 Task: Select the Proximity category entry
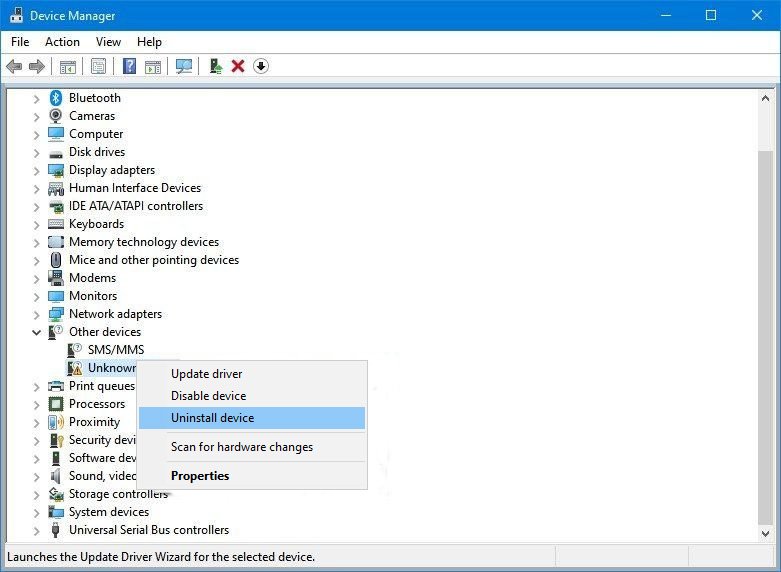pos(94,422)
